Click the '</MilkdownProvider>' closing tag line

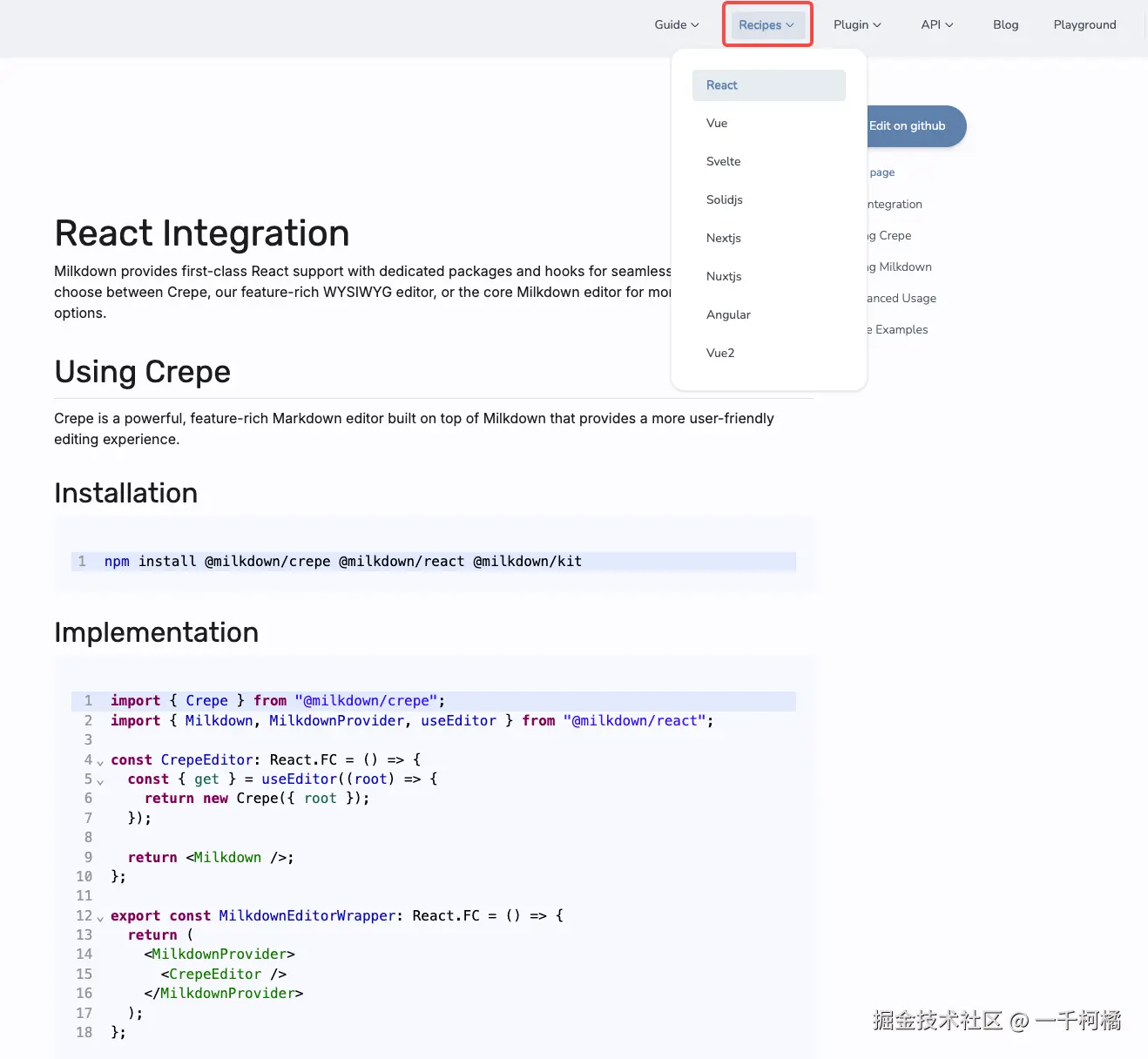[x=224, y=994]
